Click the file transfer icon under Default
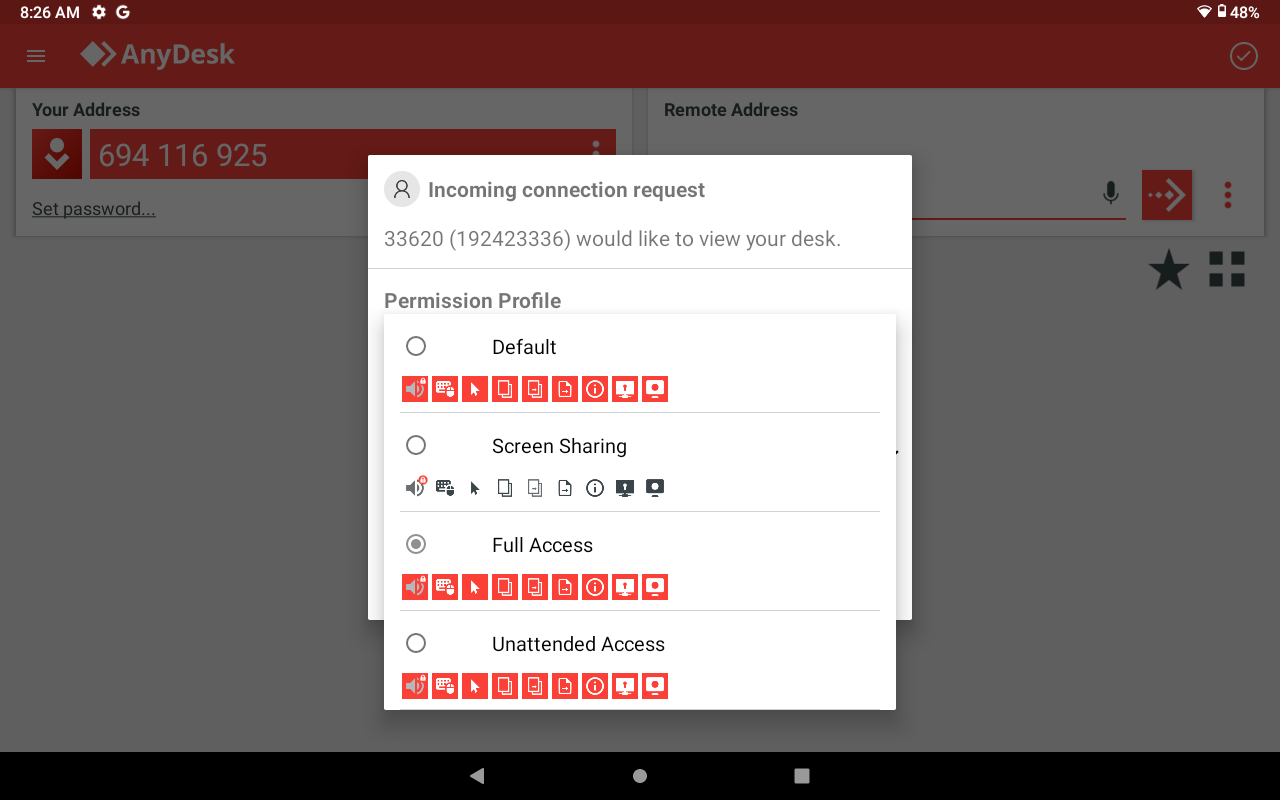The image size is (1280, 800). tap(565, 389)
